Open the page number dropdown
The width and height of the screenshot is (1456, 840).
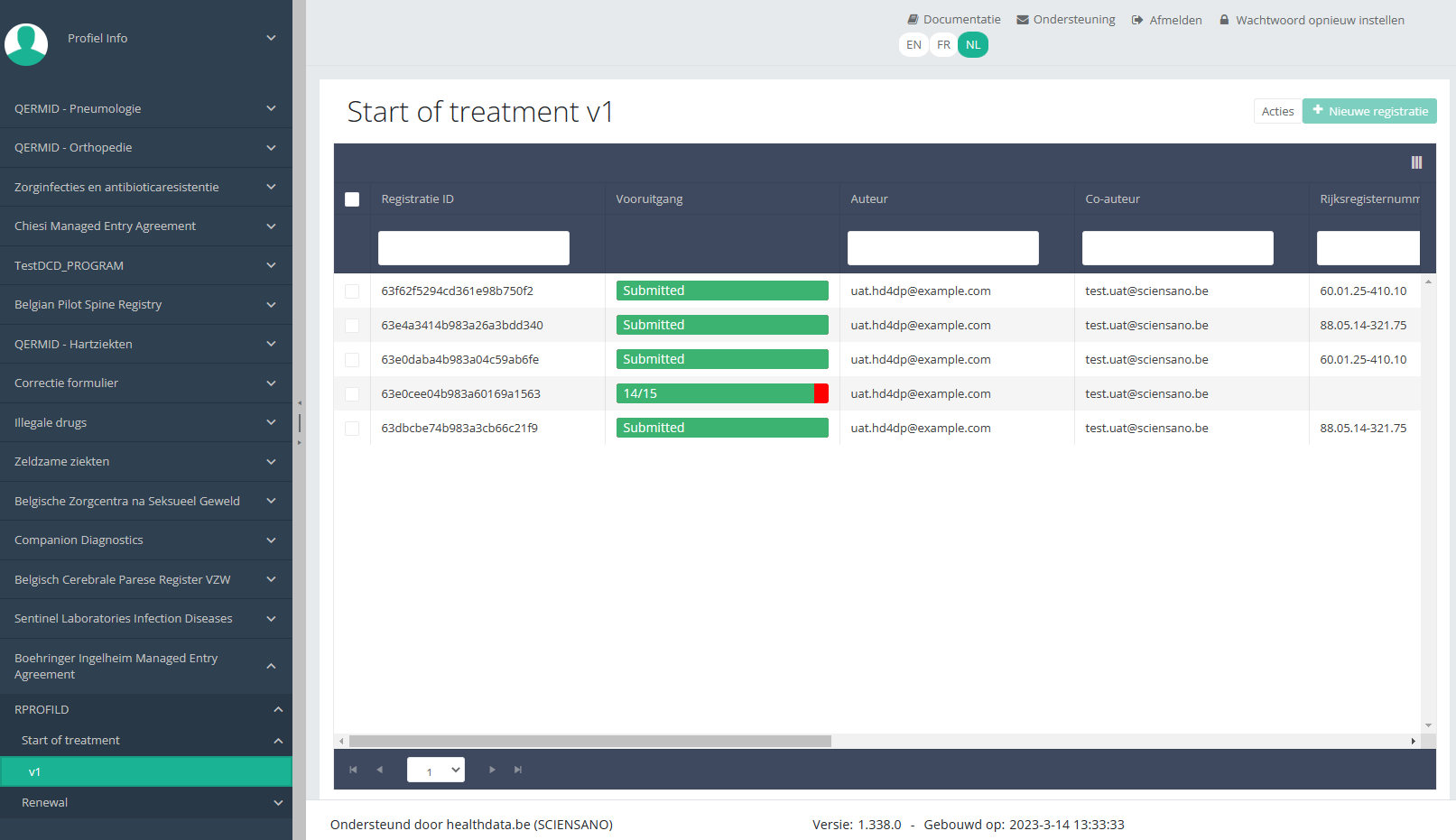[436, 770]
